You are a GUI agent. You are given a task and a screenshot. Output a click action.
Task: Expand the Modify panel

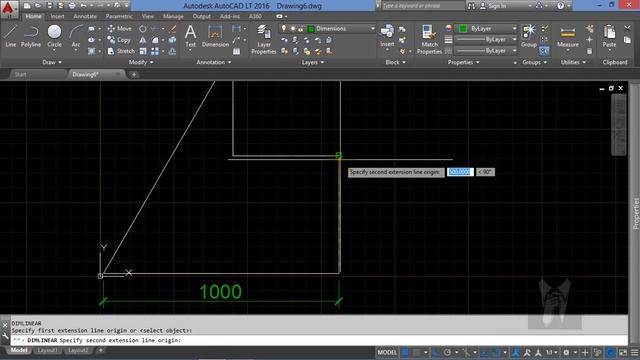141,62
